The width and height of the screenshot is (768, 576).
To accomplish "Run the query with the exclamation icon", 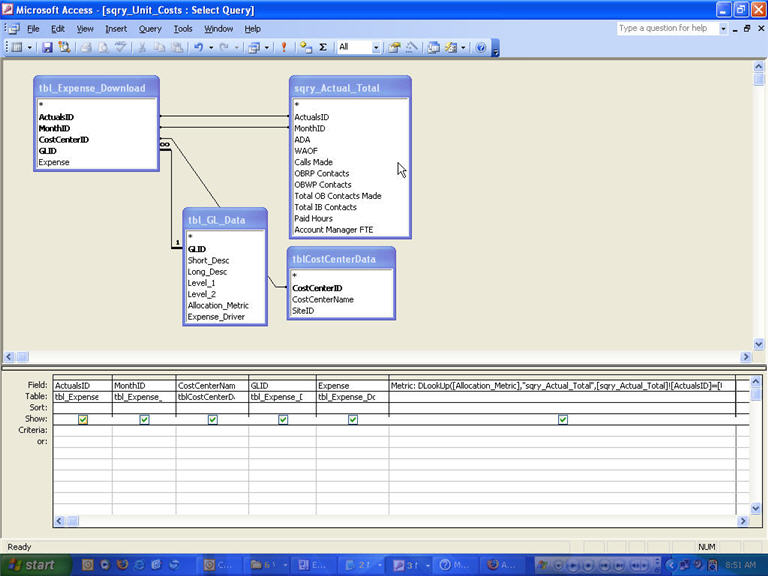I will point(284,47).
